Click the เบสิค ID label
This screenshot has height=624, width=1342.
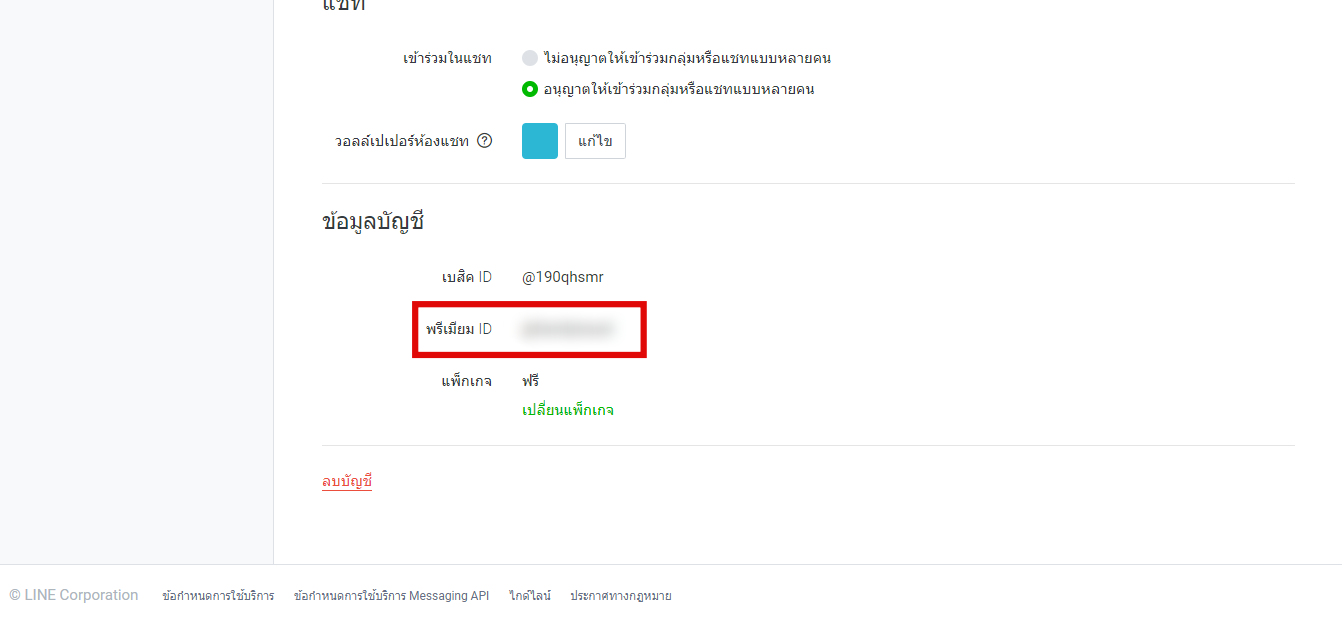coord(467,277)
